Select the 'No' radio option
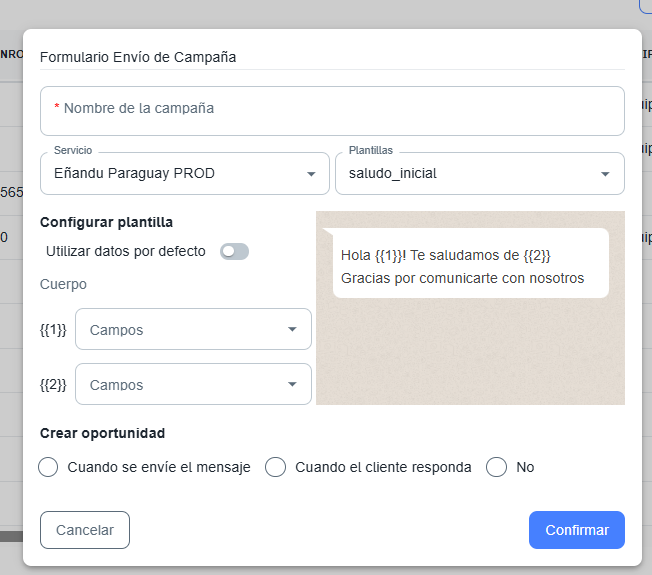 point(497,467)
